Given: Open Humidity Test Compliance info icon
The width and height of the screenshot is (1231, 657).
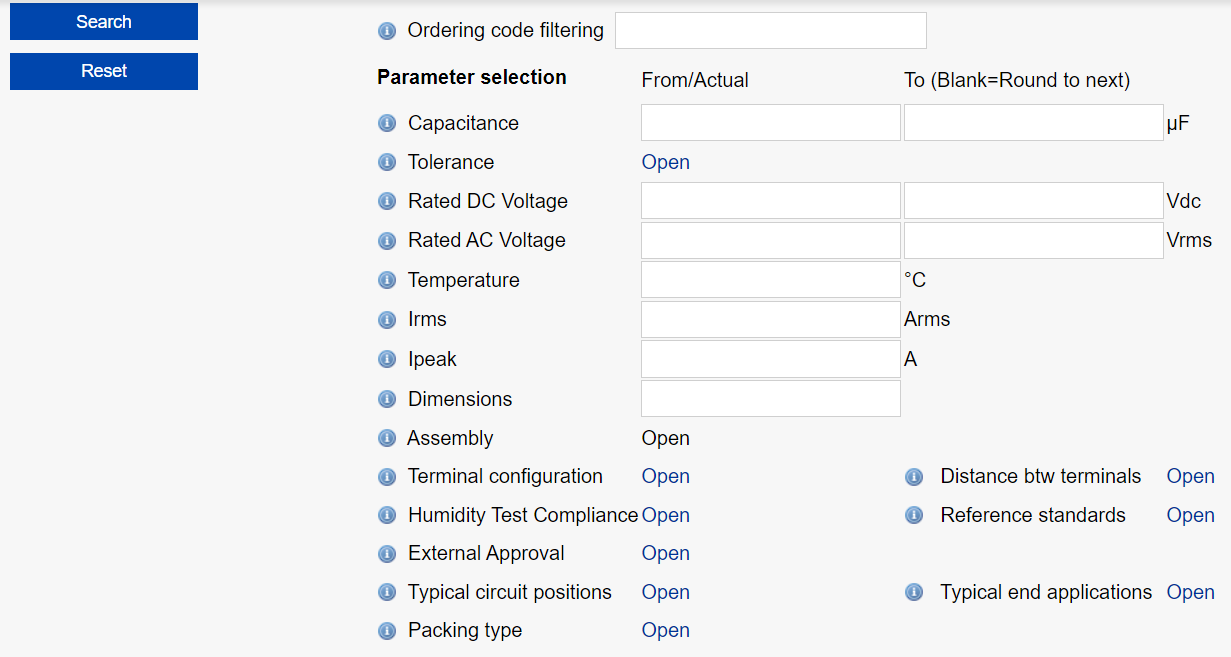Looking at the screenshot, I should (387, 515).
